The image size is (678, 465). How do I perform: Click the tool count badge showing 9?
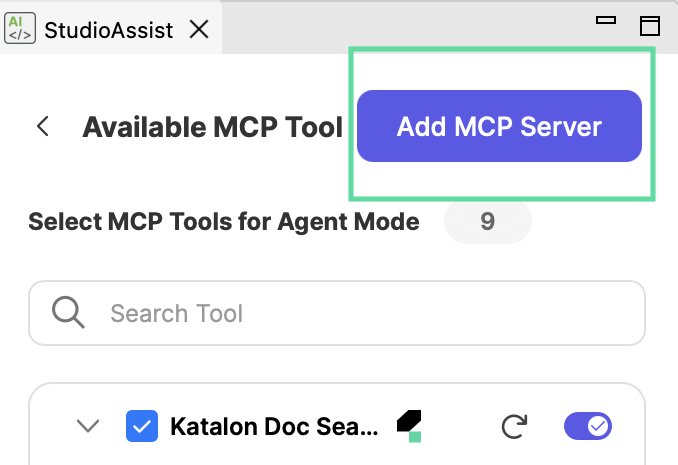pyautogui.click(x=487, y=221)
